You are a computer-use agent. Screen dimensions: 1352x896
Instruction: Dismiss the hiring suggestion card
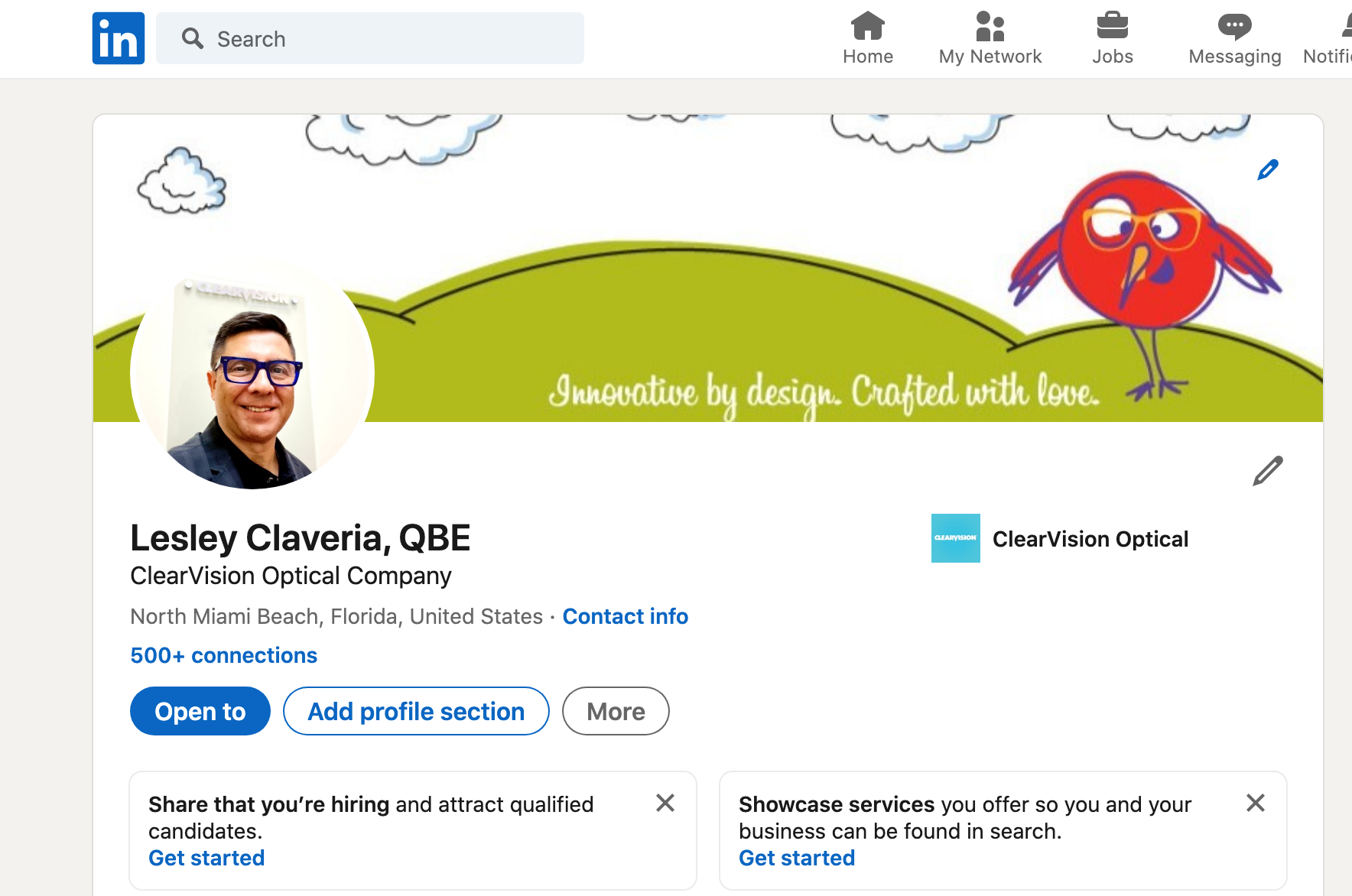(665, 803)
